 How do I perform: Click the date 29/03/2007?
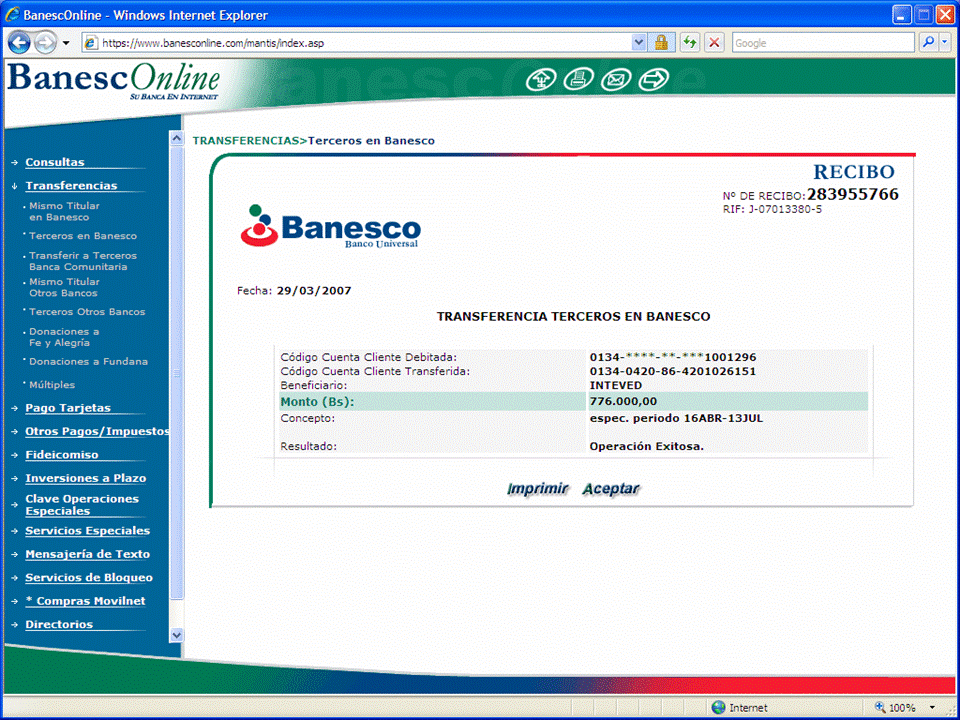point(314,291)
